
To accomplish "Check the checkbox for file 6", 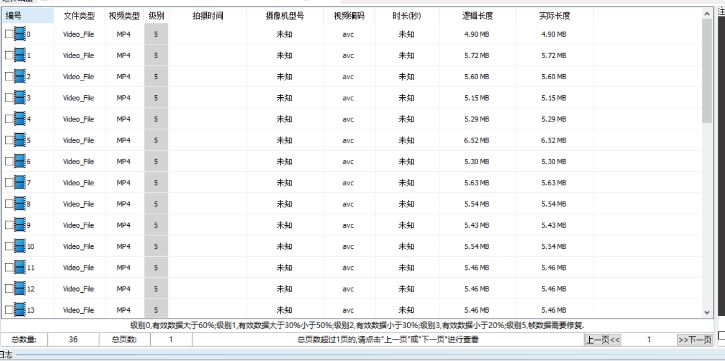I will [9, 162].
